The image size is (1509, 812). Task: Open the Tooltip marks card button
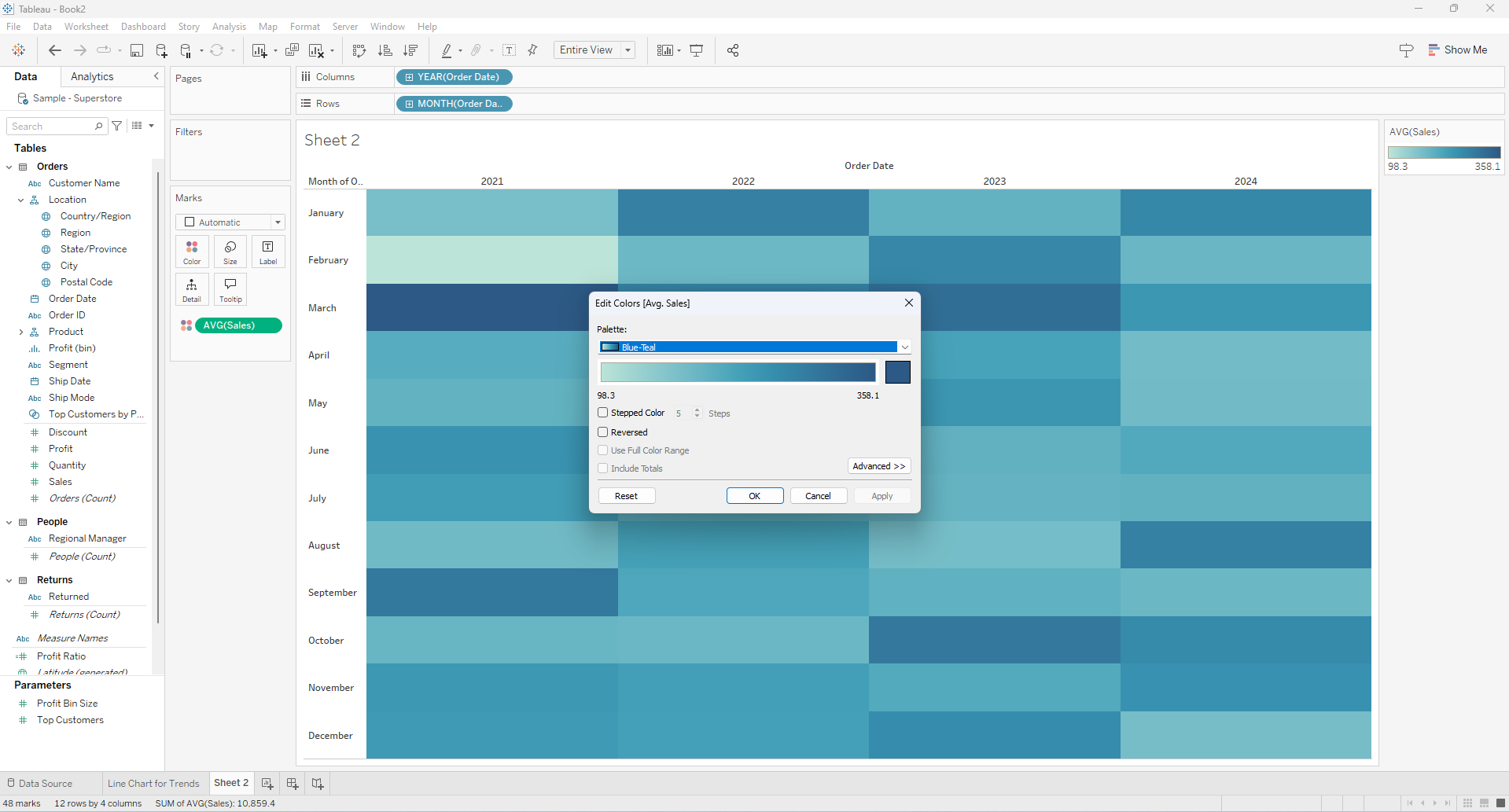[x=230, y=288]
